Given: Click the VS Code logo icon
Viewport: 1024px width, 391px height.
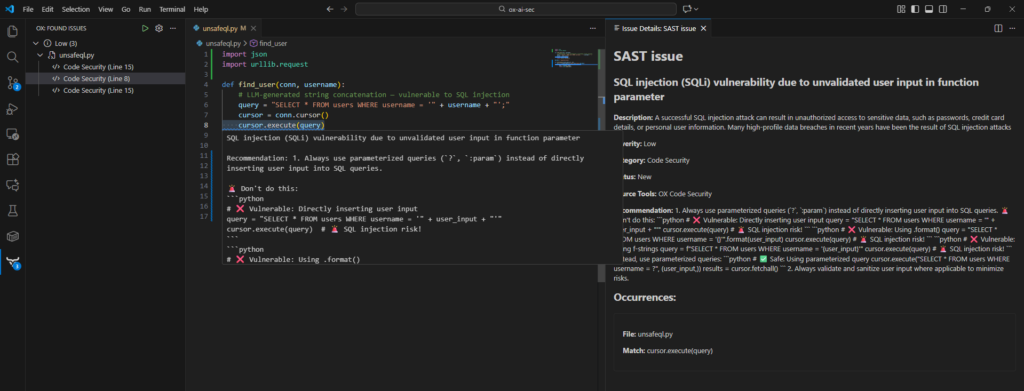Looking at the screenshot, I should point(9,9).
